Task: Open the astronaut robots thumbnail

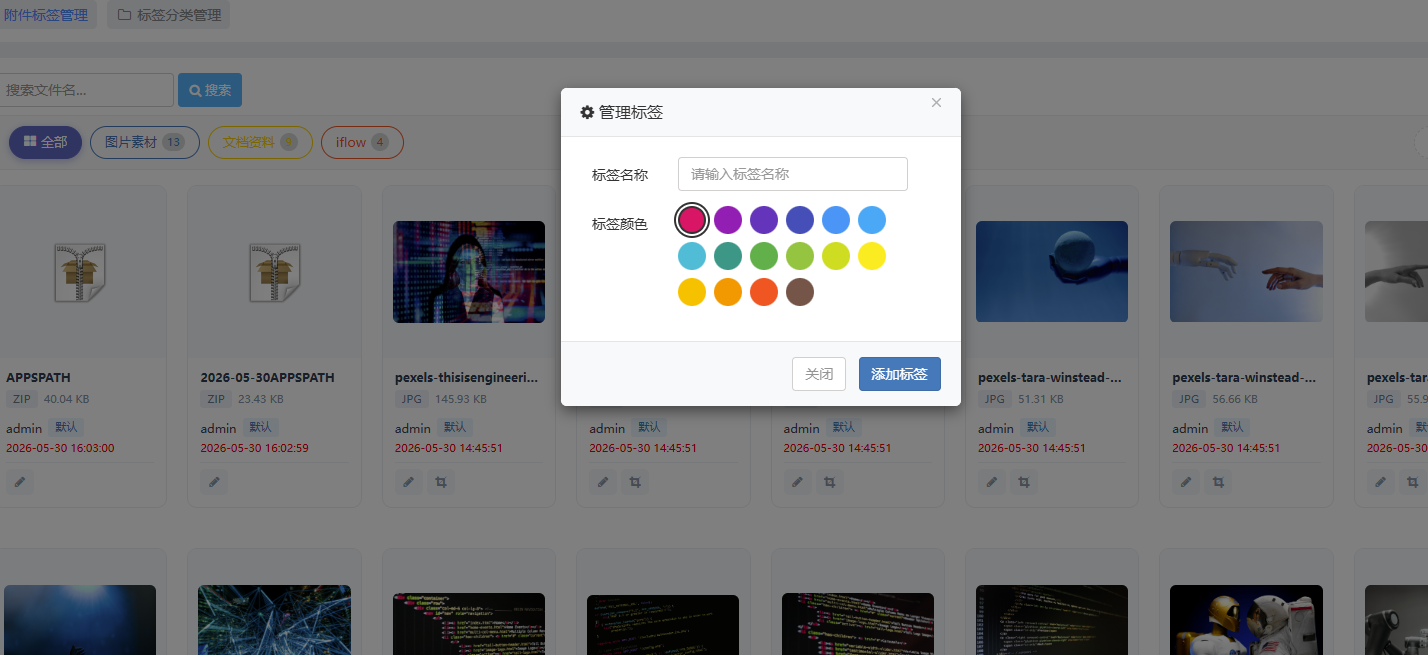Action: (x=1246, y=620)
